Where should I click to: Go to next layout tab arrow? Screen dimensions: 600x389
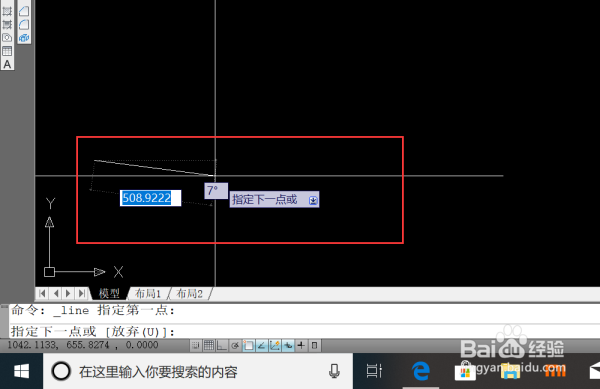(68, 293)
